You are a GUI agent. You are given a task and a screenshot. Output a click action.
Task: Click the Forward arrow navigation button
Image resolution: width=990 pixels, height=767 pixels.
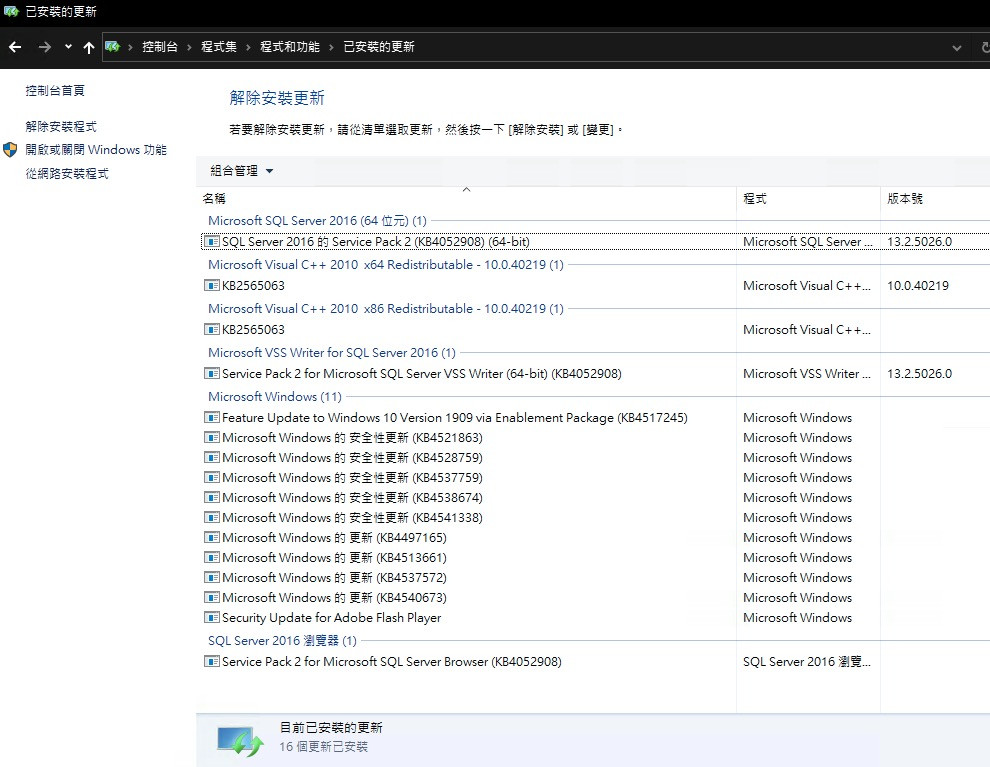point(44,47)
